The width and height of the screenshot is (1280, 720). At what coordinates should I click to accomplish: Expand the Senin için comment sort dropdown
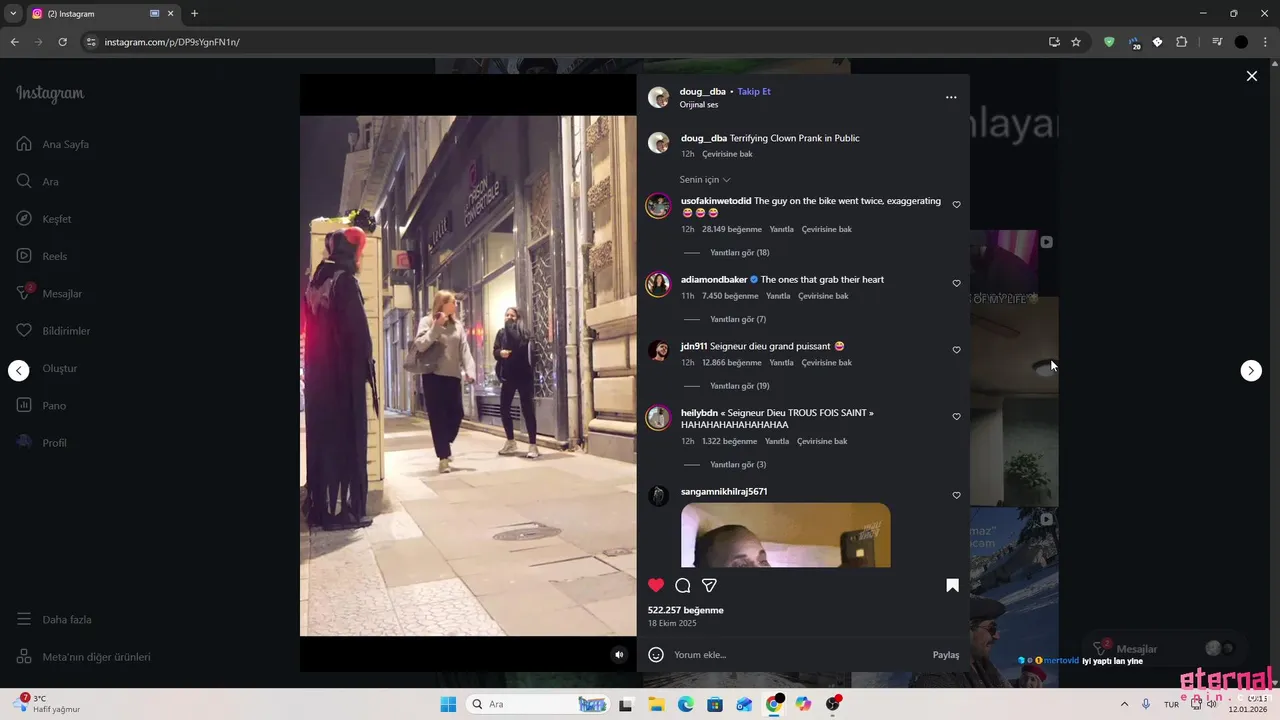tap(705, 180)
